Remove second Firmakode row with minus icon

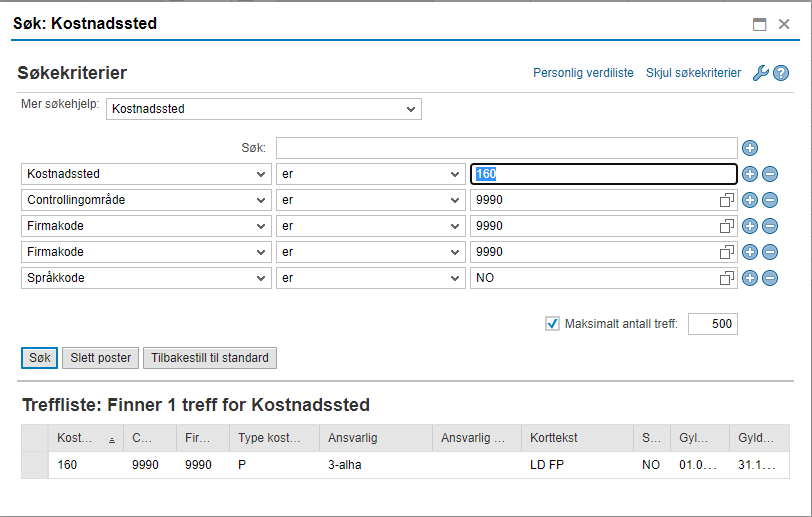pyautogui.click(x=770, y=252)
